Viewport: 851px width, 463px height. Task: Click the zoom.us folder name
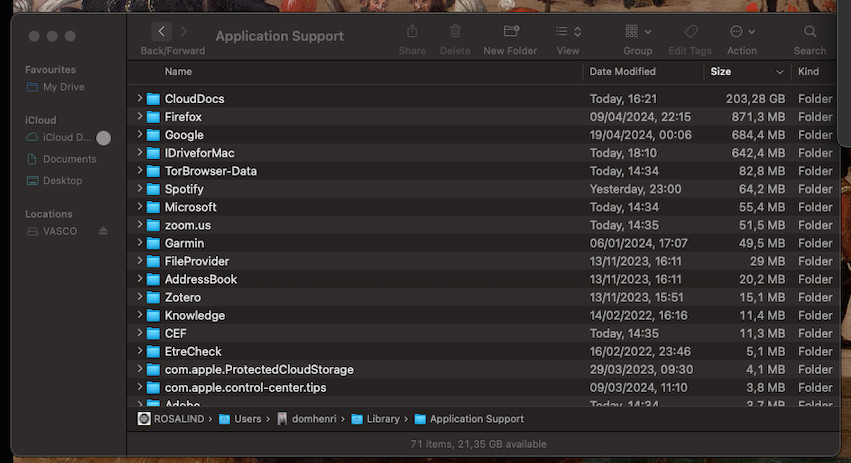[x=187, y=225]
